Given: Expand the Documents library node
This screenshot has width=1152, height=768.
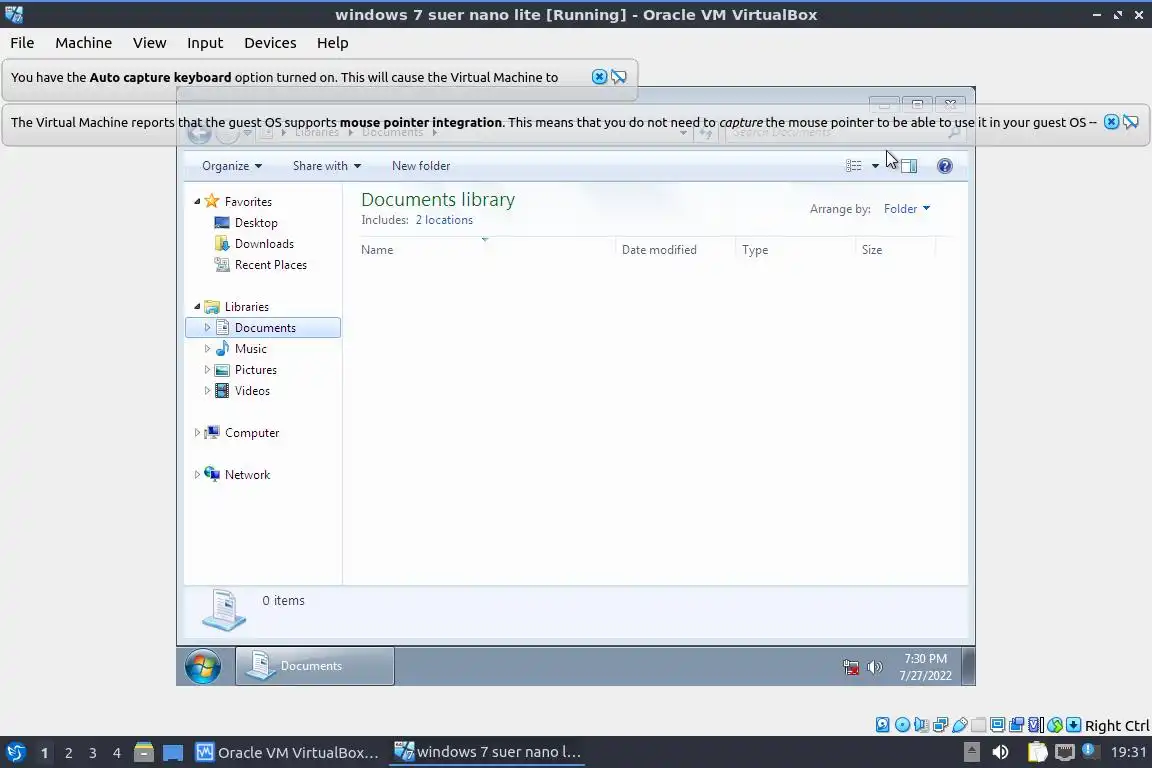Looking at the screenshot, I should click(207, 328).
